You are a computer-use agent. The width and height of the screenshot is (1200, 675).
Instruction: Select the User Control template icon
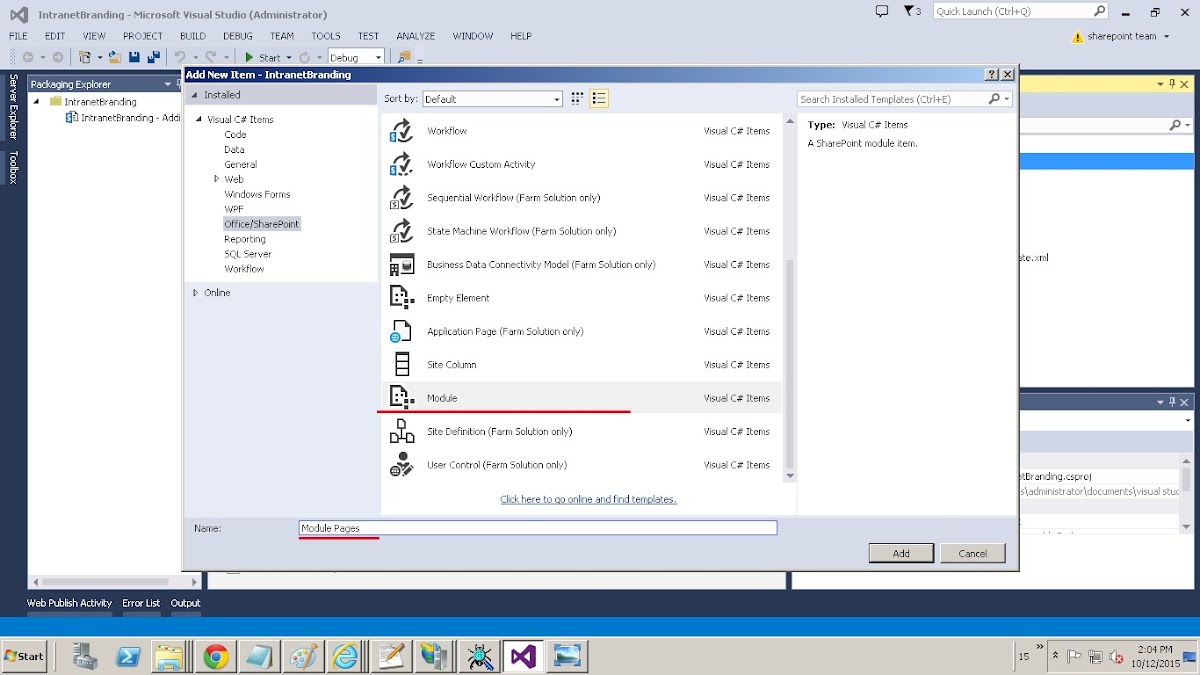pyautogui.click(x=401, y=465)
